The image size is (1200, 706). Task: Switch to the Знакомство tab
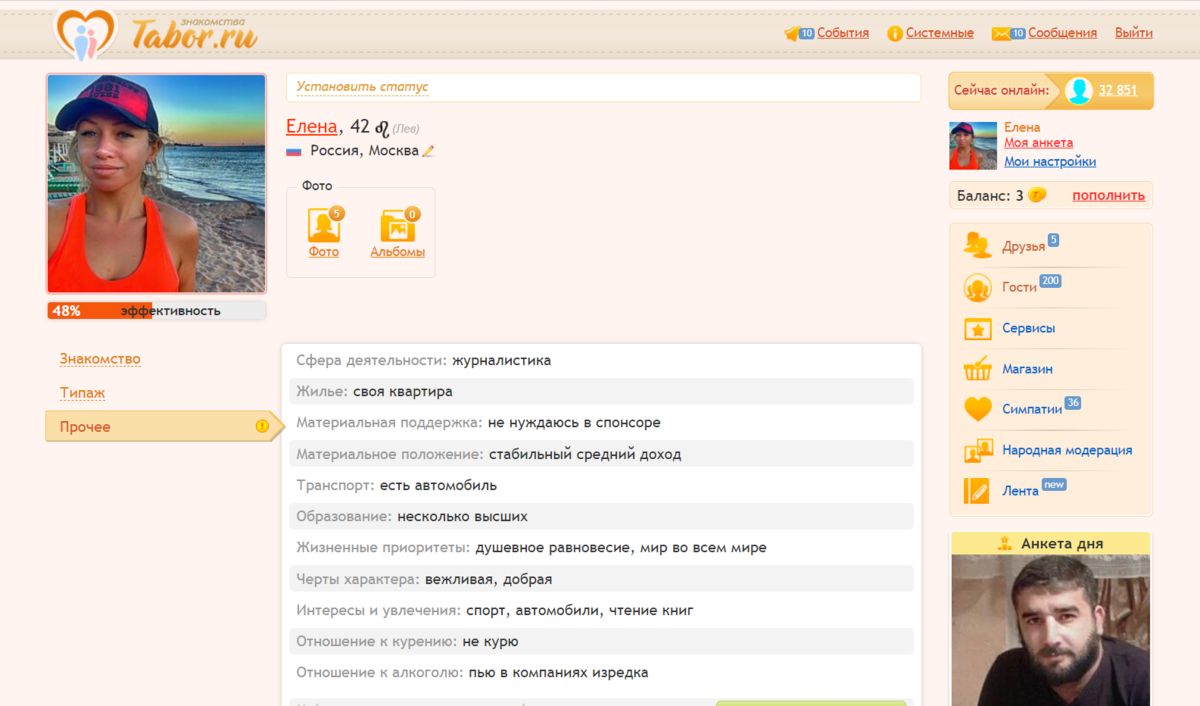[100, 359]
